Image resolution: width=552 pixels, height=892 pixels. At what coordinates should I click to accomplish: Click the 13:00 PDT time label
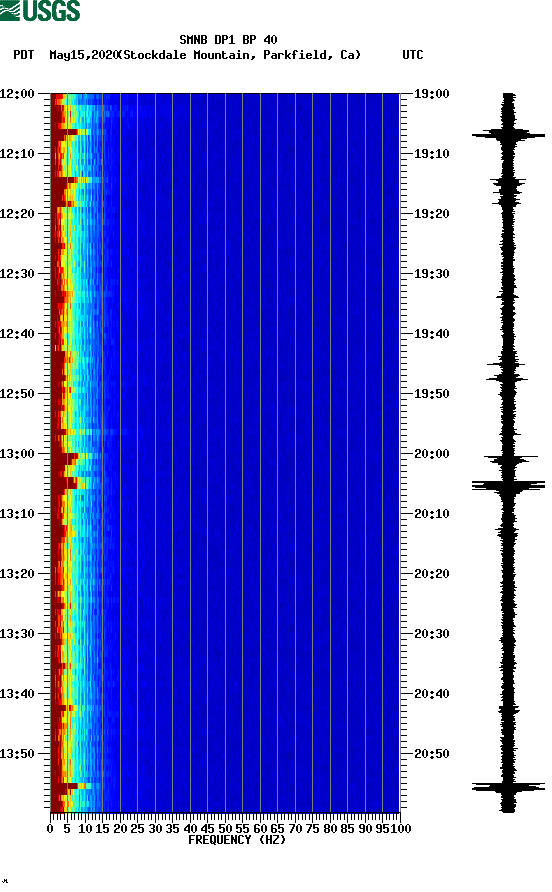pos(18,454)
